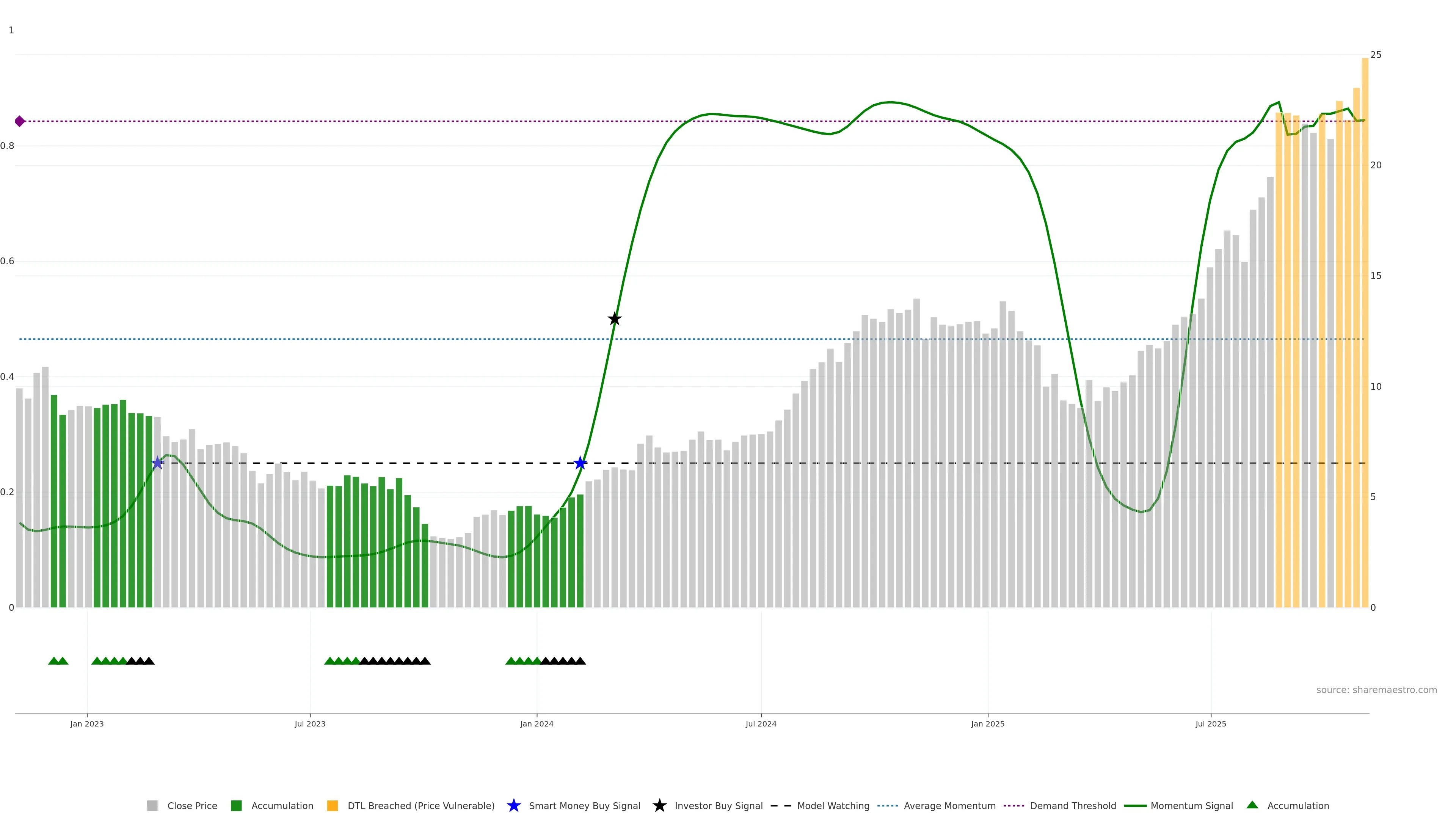
Task: Toggle the Momentum Signal legend entry
Action: click(x=1191, y=805)
